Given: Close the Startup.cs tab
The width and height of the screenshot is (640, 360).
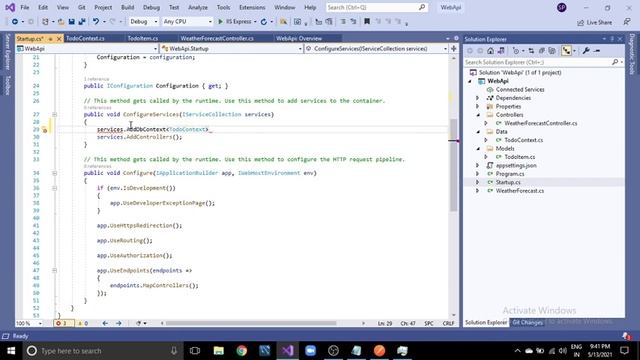Looking at the screenshot, I should (59, 38).
